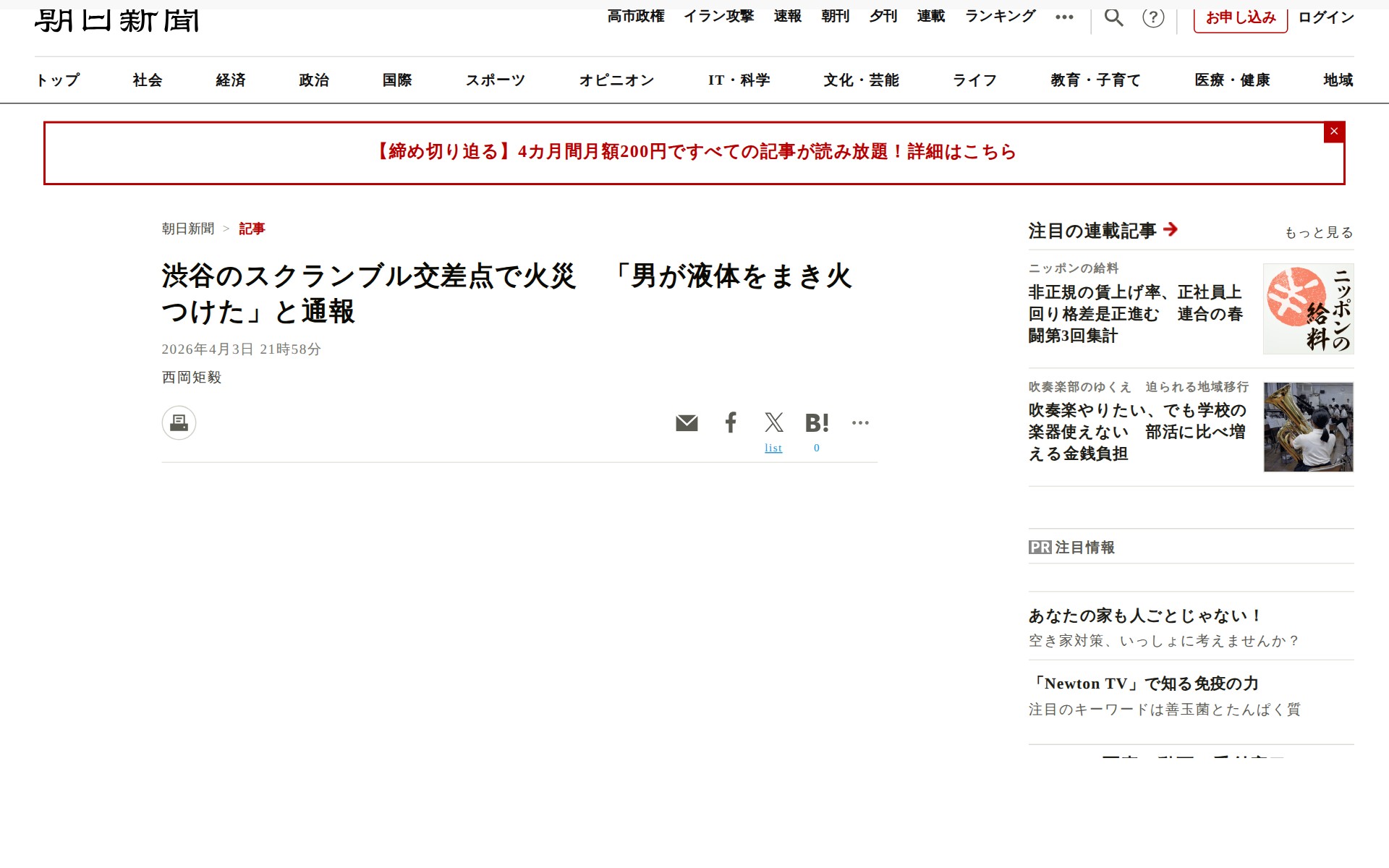Open the help question mark icon
1389x868 pixels.
tap(1153, 17)
